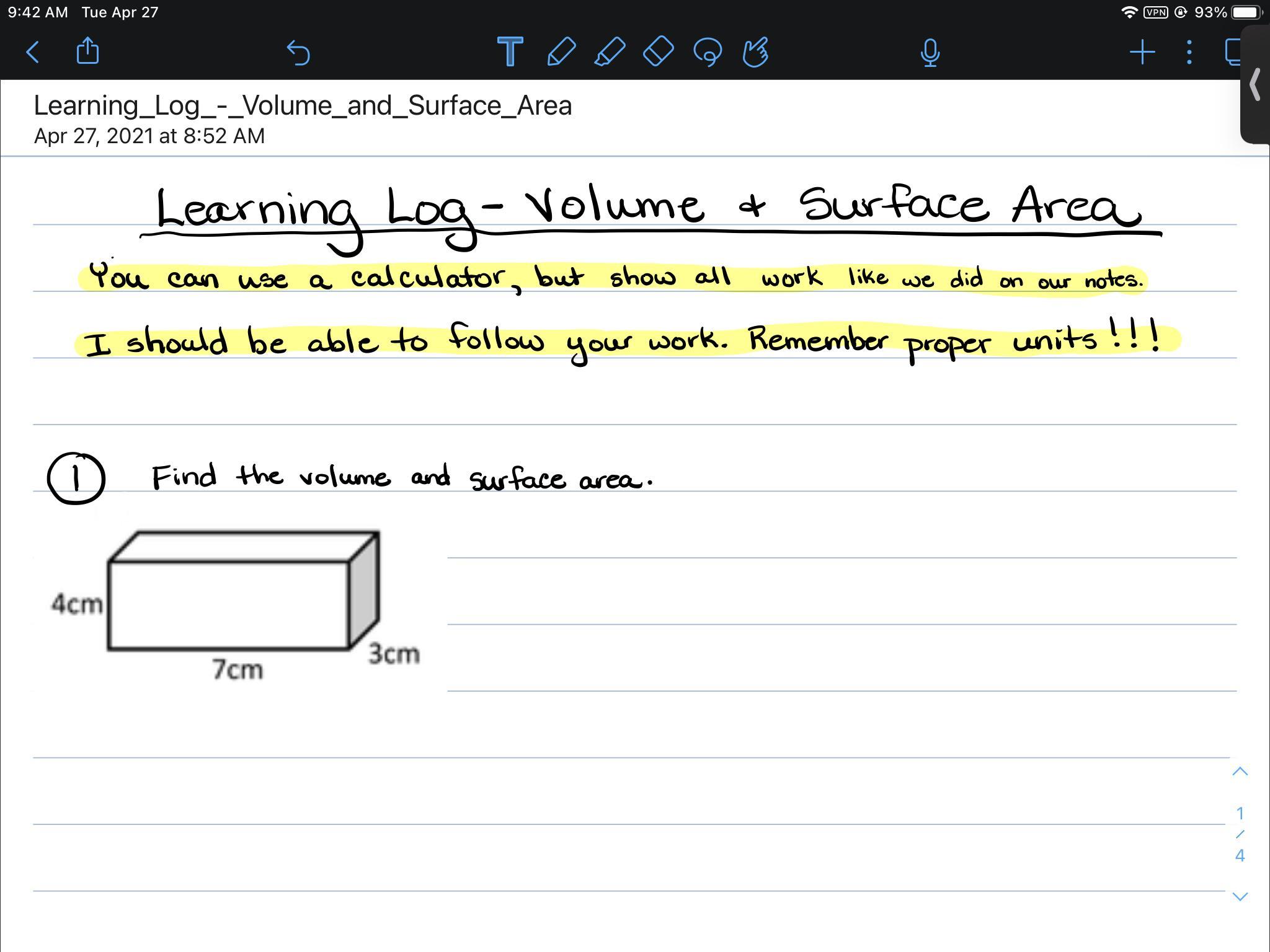Tap the note date Apr 27, 2021
1270x952 pixels.
tap(149, 136)
